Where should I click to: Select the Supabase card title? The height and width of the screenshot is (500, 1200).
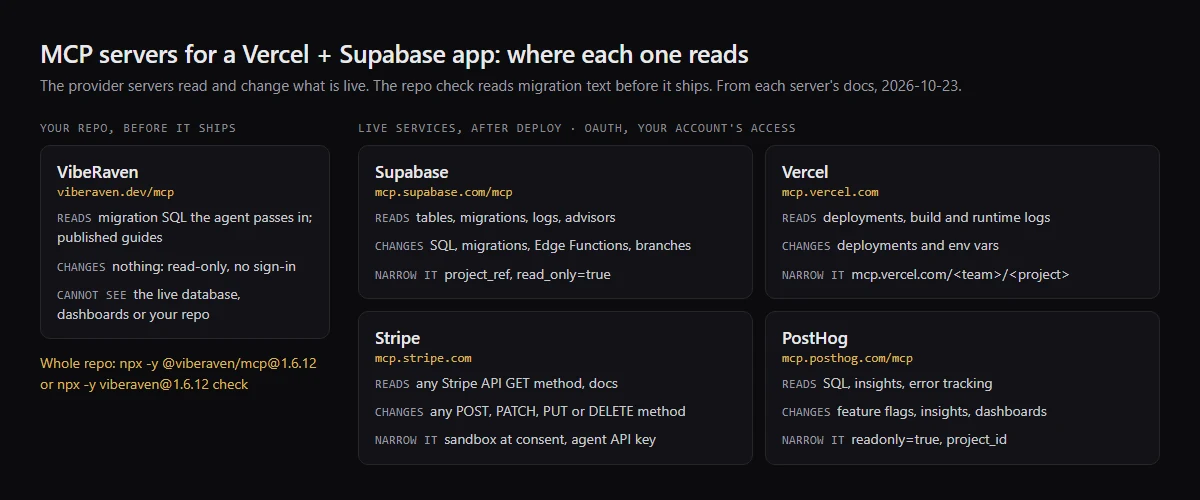tap(412, 172)
